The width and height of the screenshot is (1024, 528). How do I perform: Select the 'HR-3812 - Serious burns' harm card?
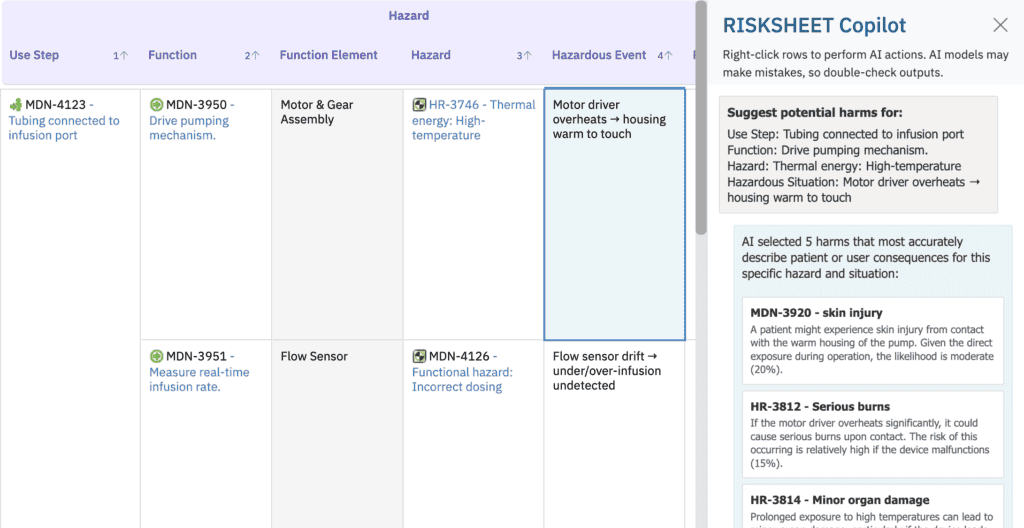point(872,435)
